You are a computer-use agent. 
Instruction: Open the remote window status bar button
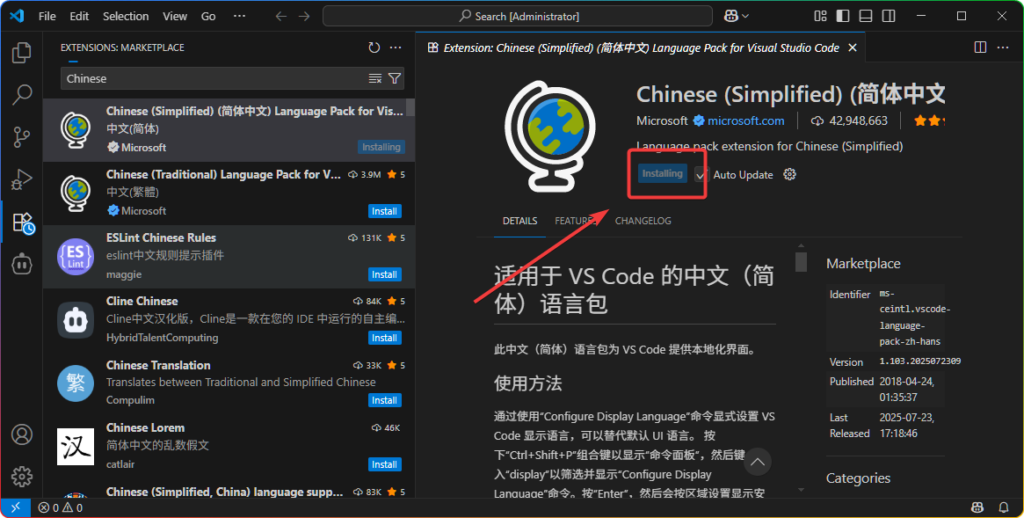[16, 507]
